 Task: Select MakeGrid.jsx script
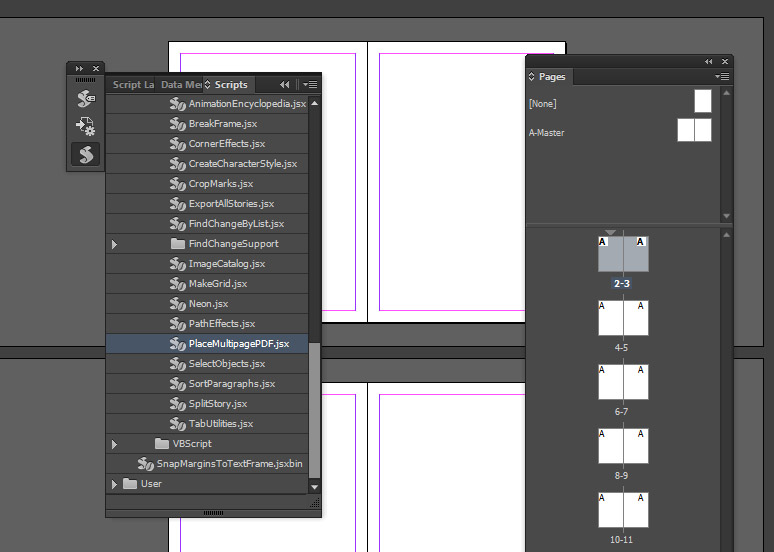point(207,284)
